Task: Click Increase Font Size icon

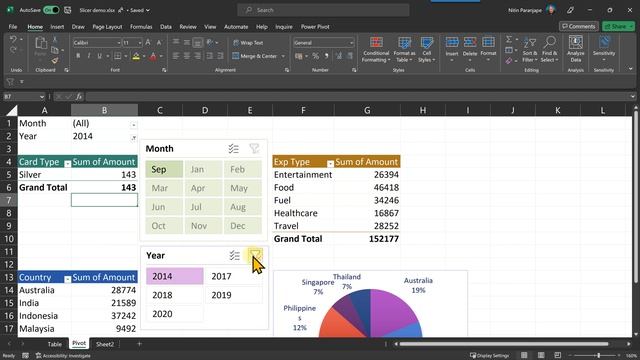Action: pyautogui.click(x=148, y=42)
